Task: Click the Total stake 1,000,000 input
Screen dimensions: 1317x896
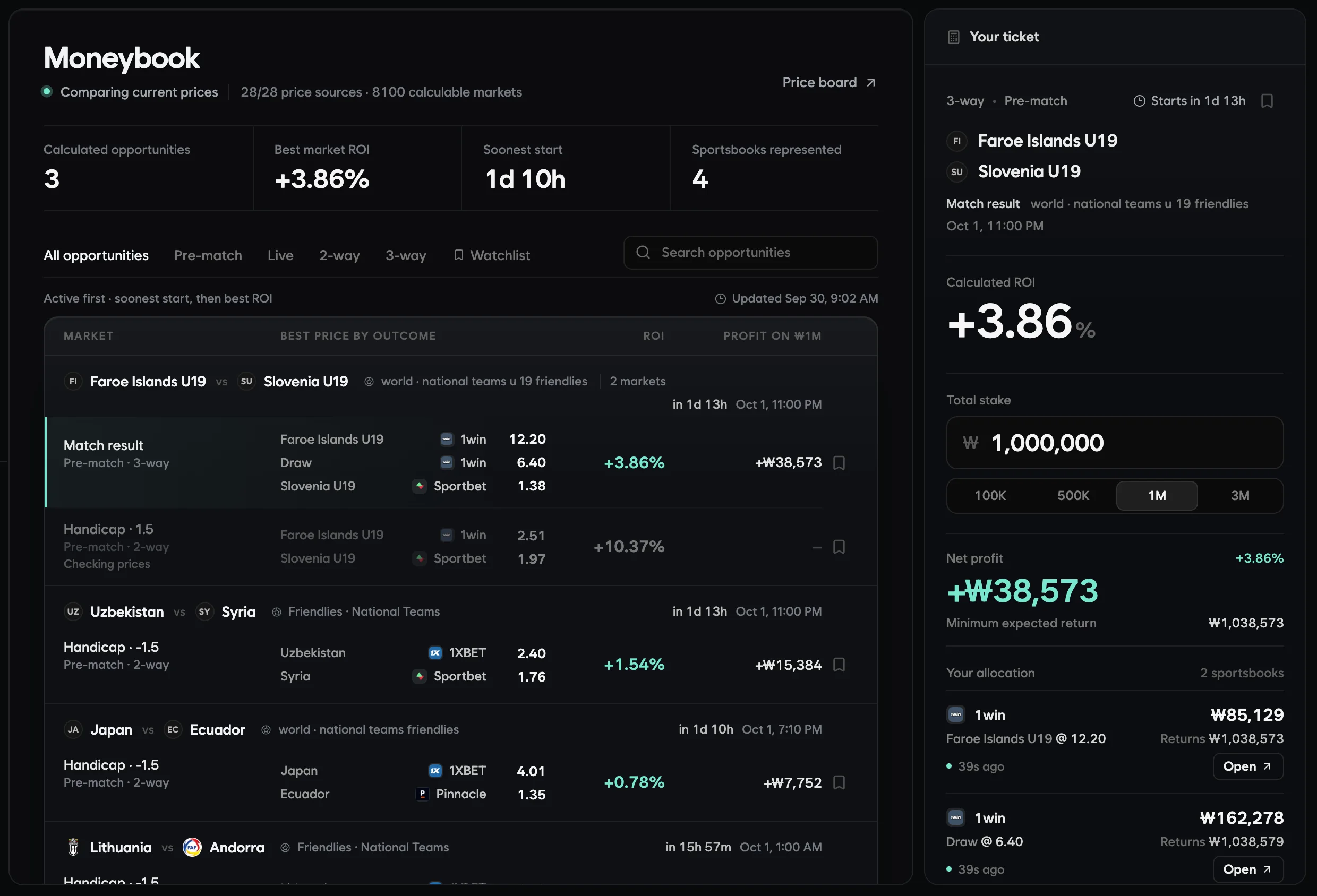Action: pyautogui.click(x=1114, y=443)
